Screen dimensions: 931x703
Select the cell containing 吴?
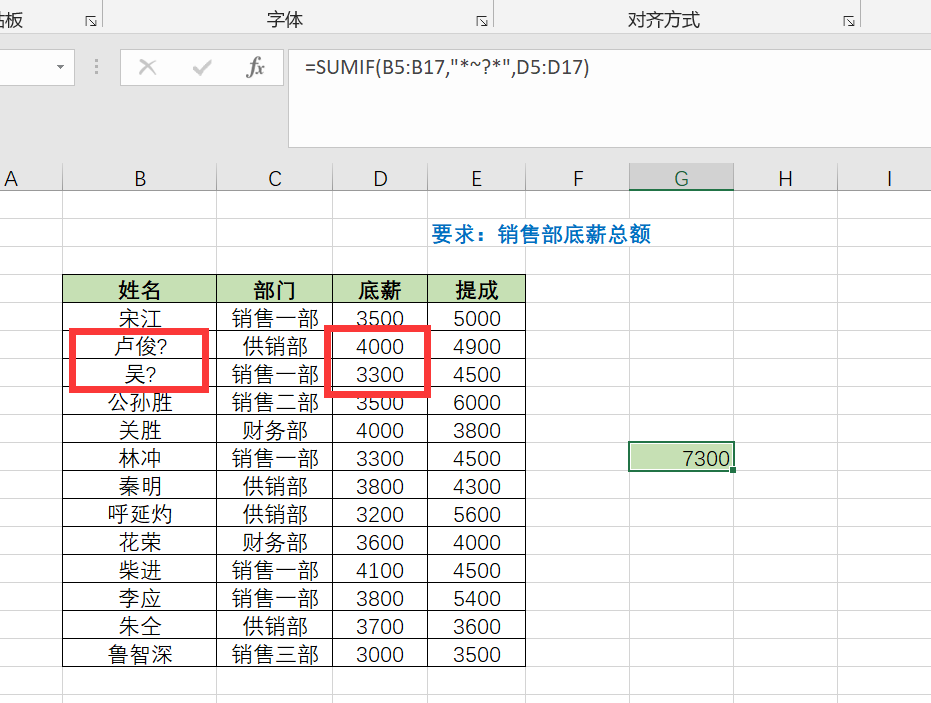(140, 373)
